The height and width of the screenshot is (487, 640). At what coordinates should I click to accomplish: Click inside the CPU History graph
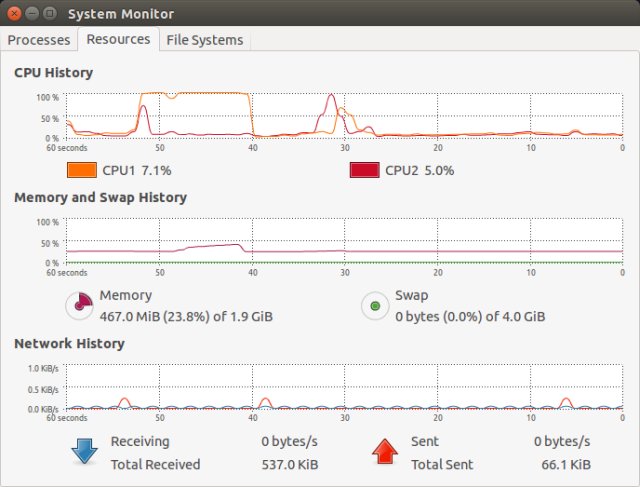coord(344,116)
